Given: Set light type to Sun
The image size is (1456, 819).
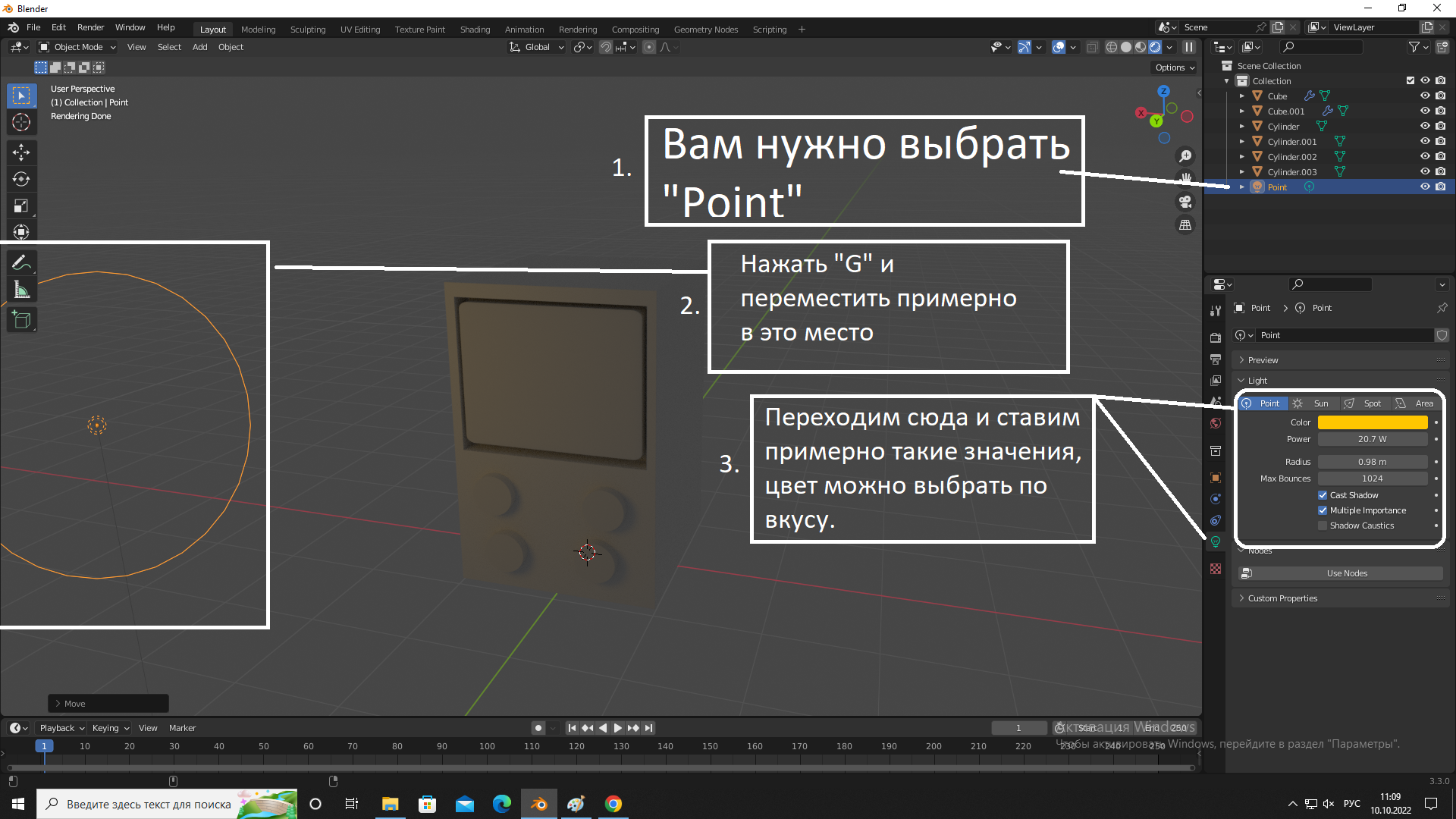Looking at the screenshot, I should click(x=1313, y=403).
